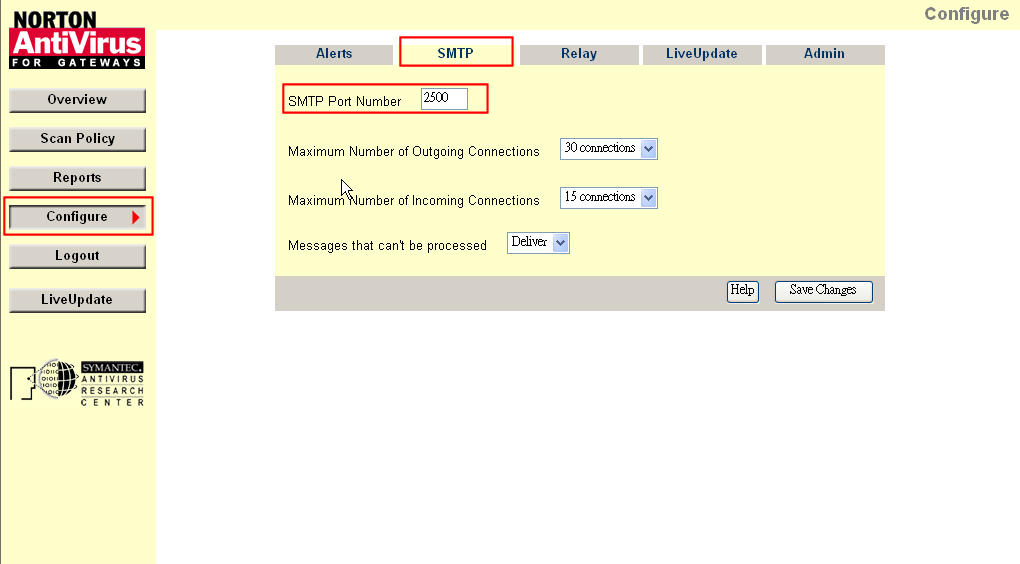Select the SMTP tab
This screenshot has height=564, width=1020.
(456, 54)
